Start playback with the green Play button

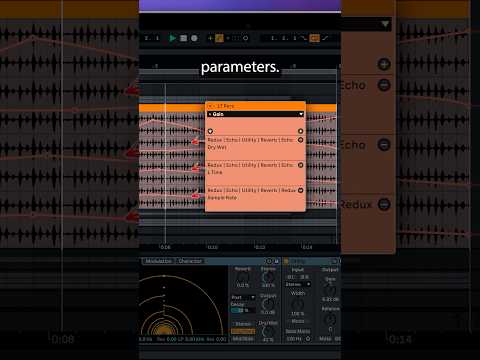[173, 38]
